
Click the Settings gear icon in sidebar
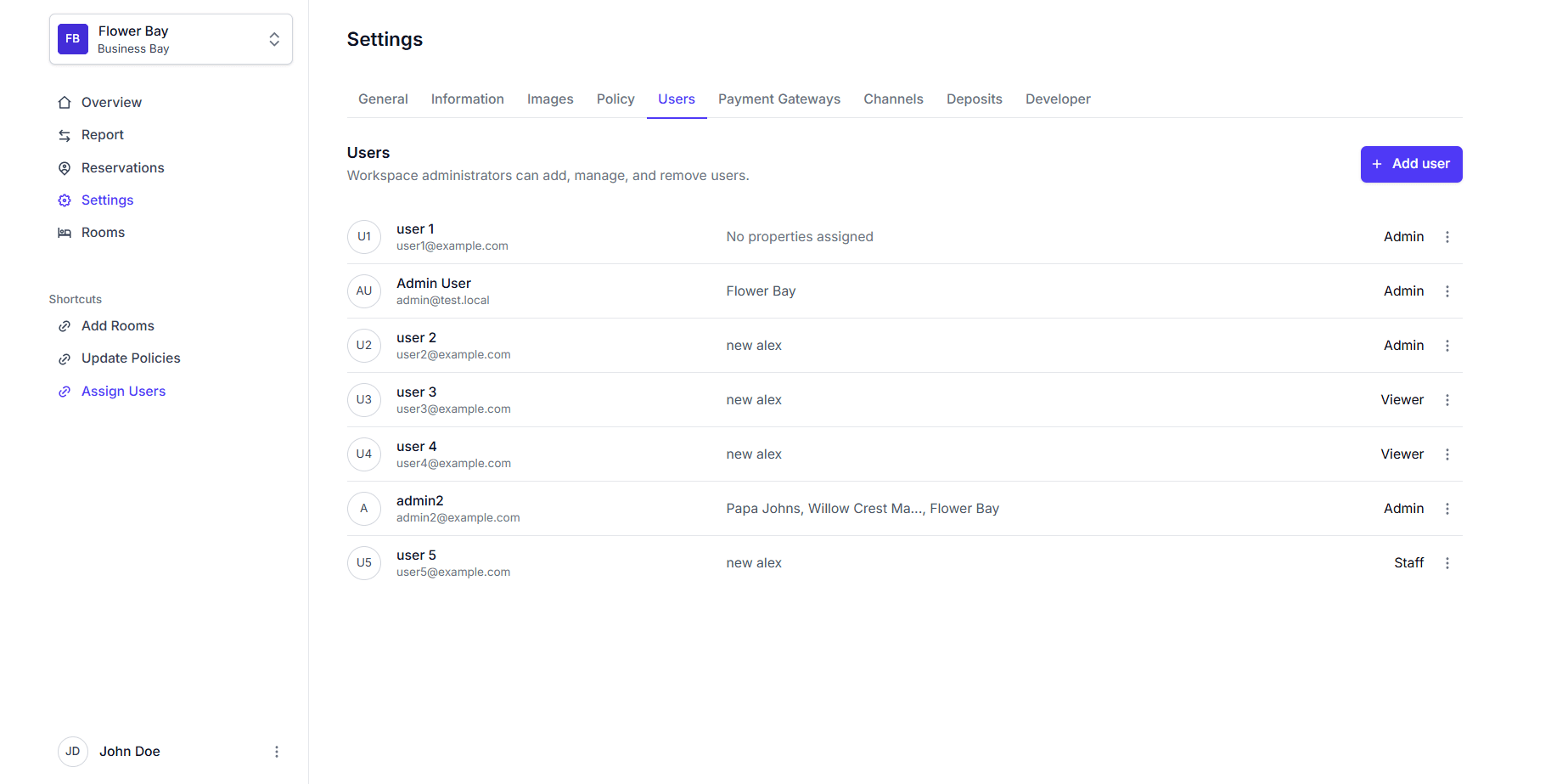65,200
